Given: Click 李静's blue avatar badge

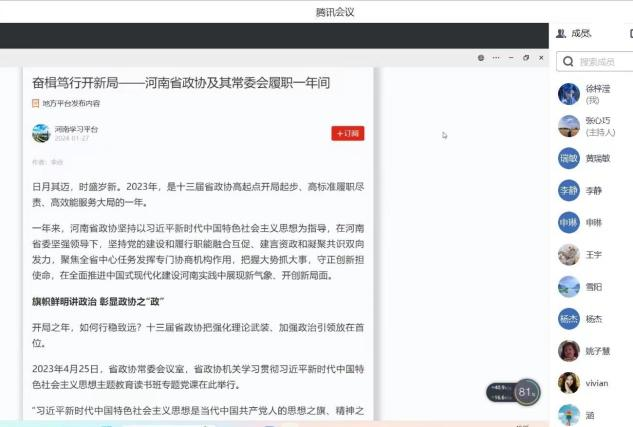Looking at the screenshot, I should point(569,190).
